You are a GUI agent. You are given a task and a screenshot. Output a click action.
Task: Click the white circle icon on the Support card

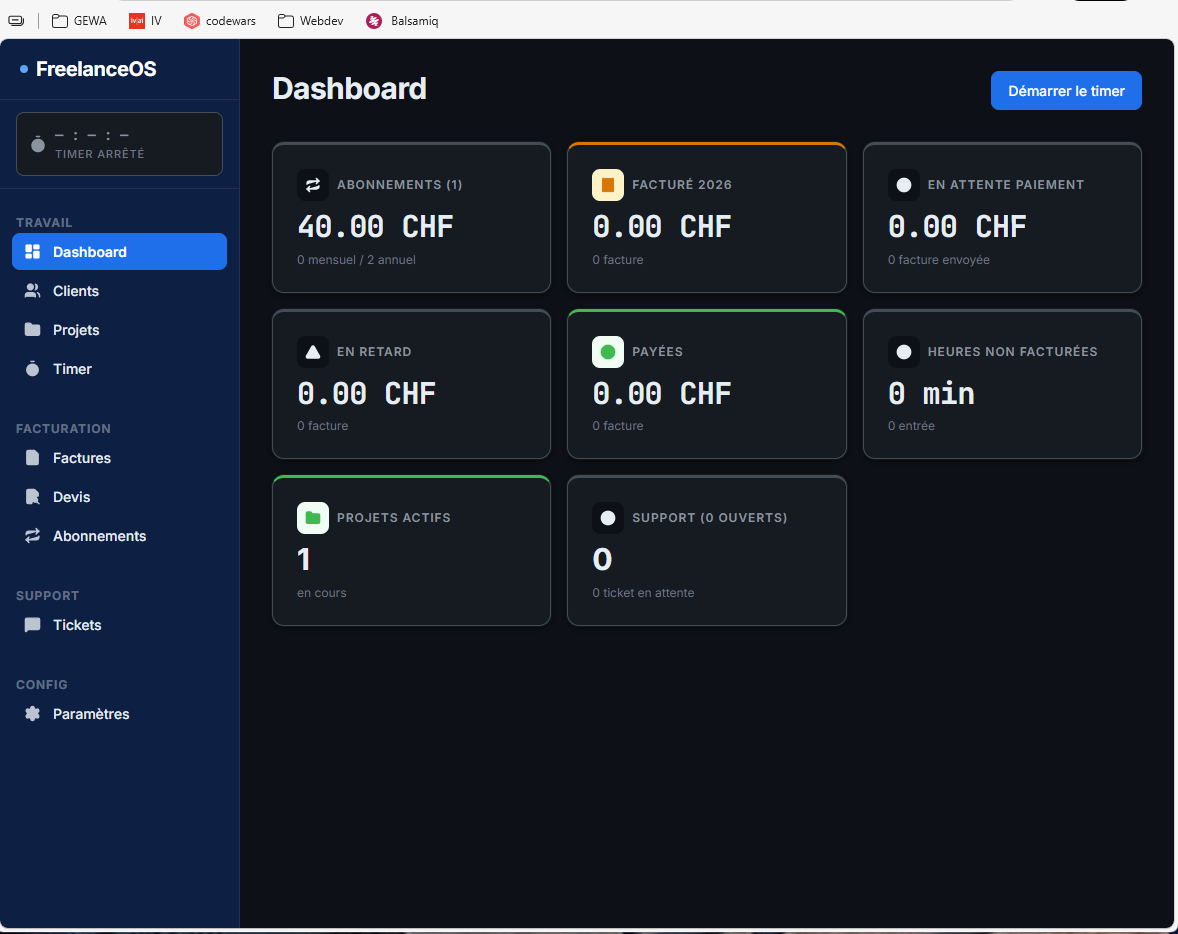pyautogui.click(x=607, y=518)
